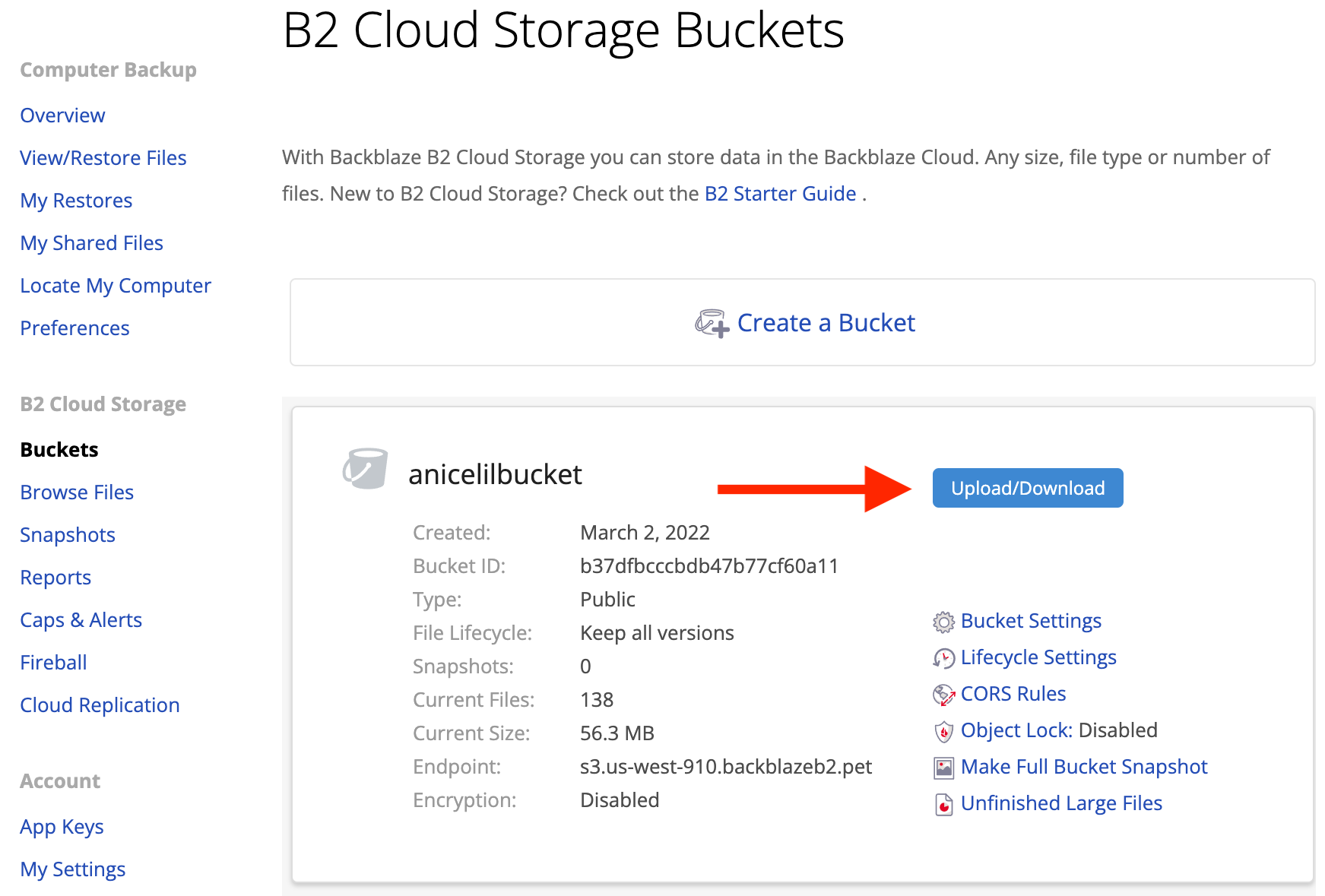Open the Caps & Alerts page
The height and width of the screenshot is (896, 1325).
click(x=81, y=620)
